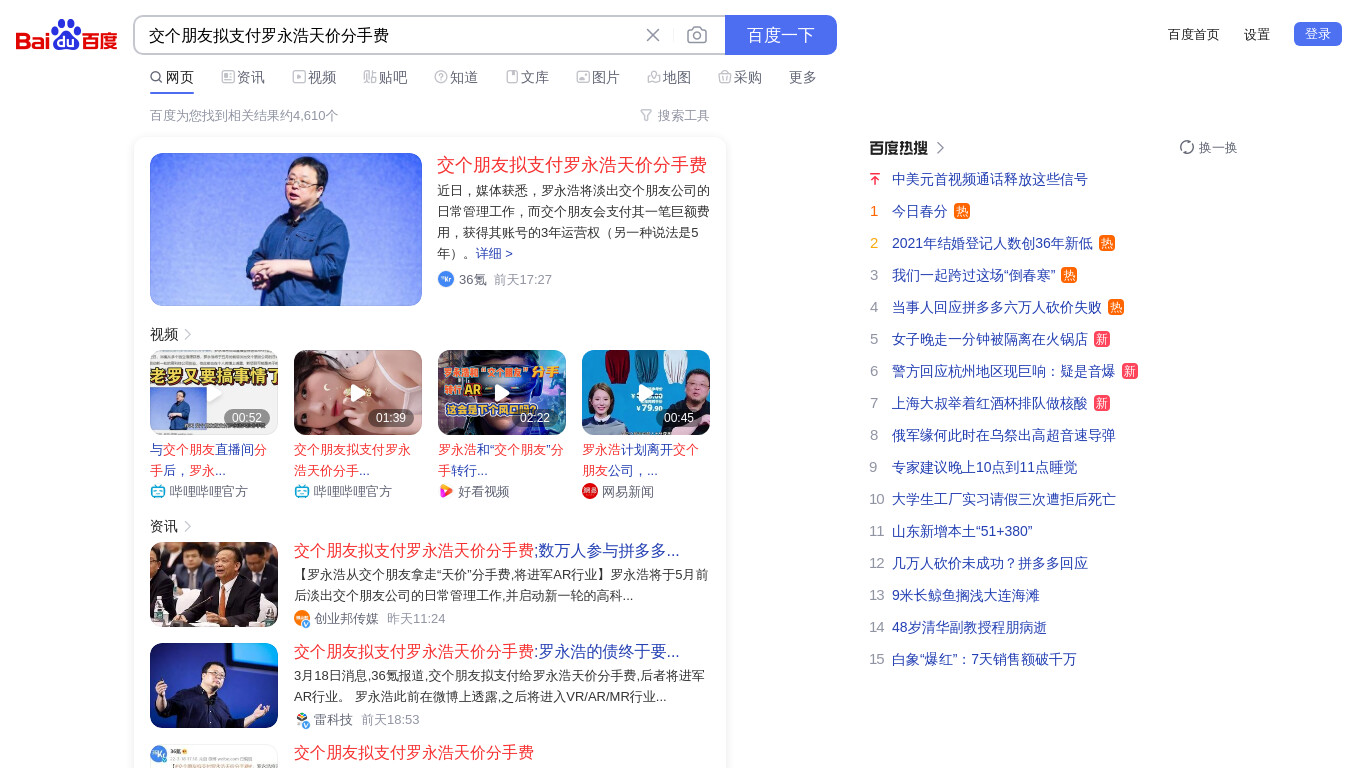Clear the search box with the X icon

(x=653, y=35)
